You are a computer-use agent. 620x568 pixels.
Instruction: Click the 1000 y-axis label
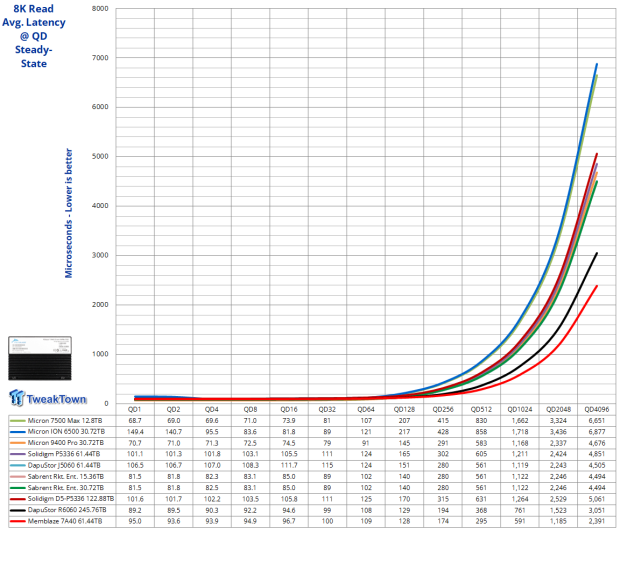[x=100, y=354]
